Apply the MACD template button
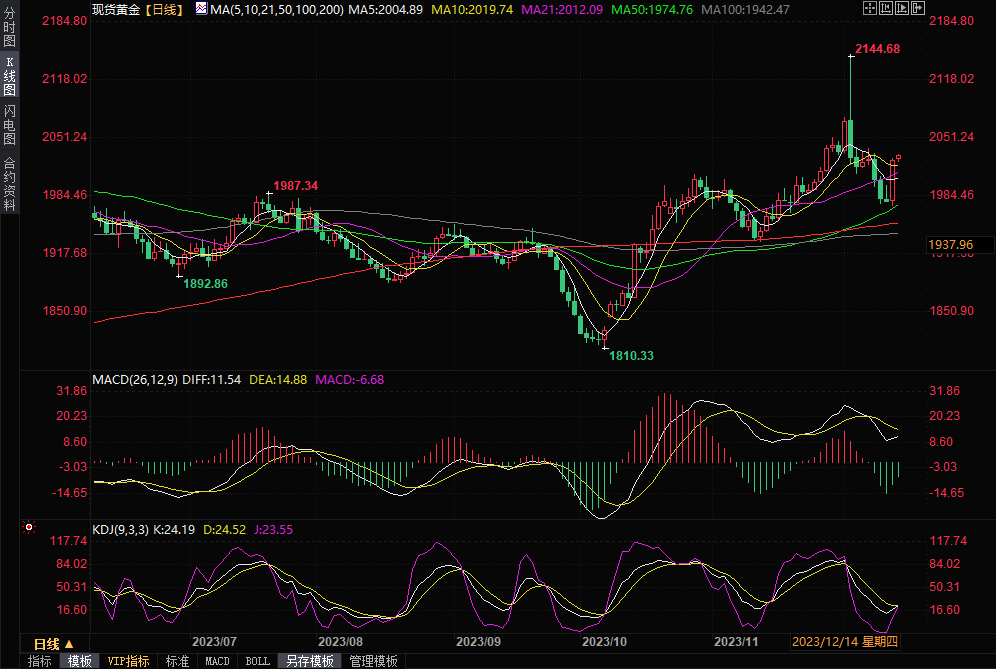 (x=217, y=661)
